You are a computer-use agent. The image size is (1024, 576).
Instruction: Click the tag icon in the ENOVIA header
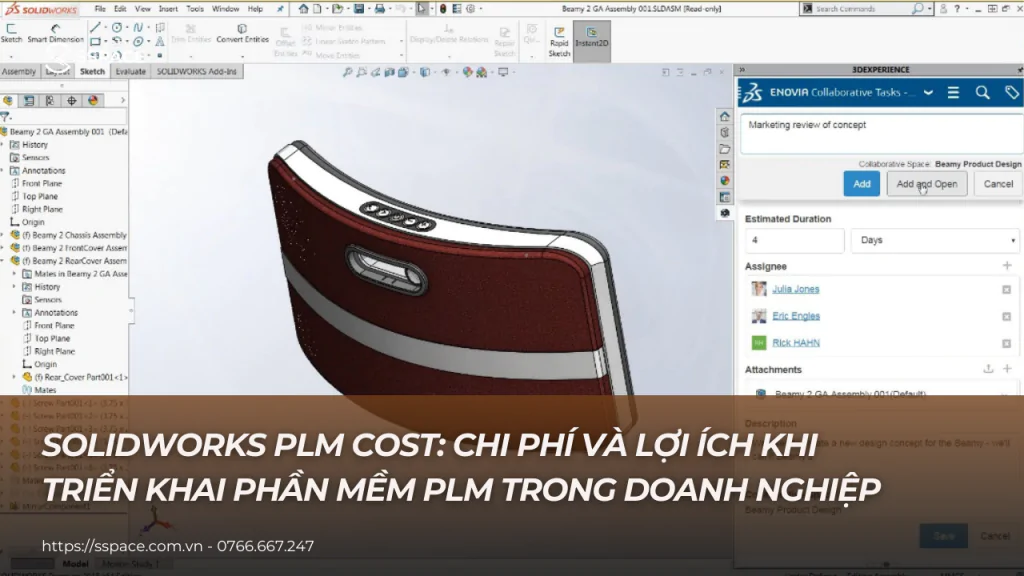coord(1012,93)
